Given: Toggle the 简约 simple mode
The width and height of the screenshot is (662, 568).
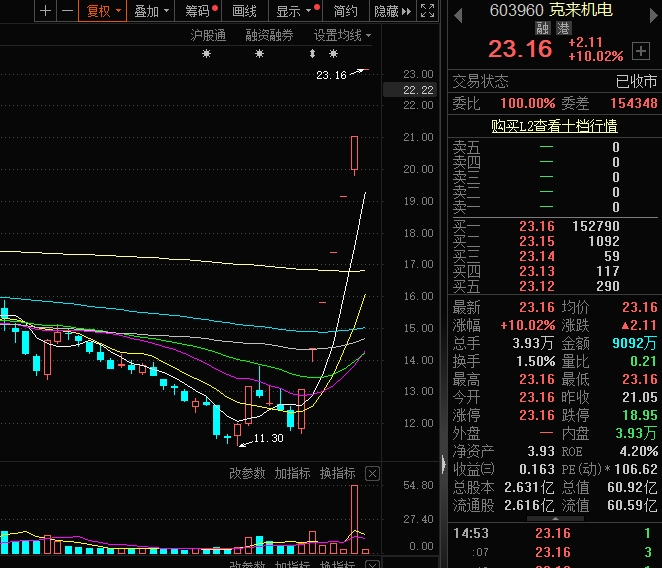Looking at the screenshot, I should coord(346,11).
